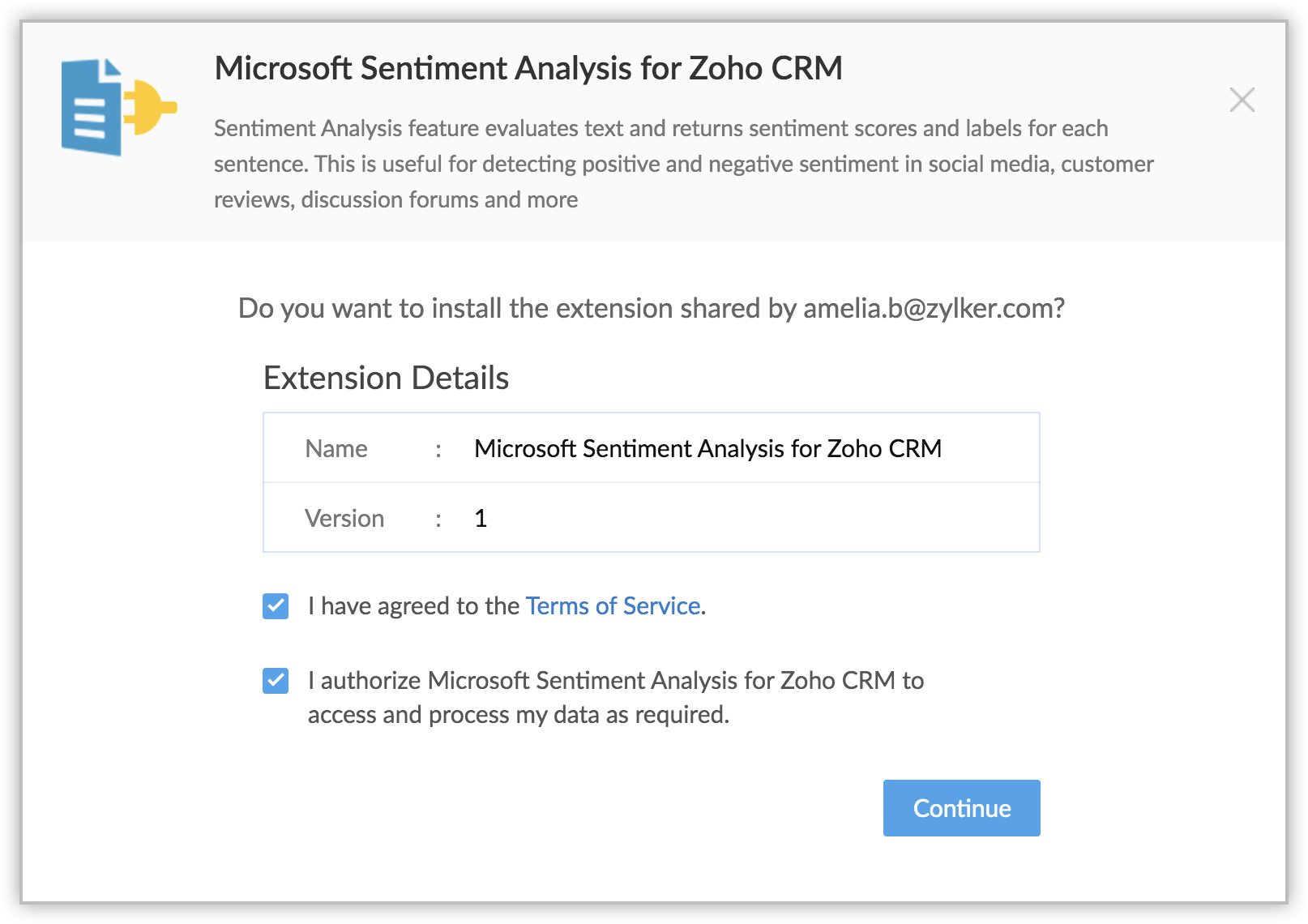Select the version number value 1
1308x924 pixels.
tap(481, 519)
